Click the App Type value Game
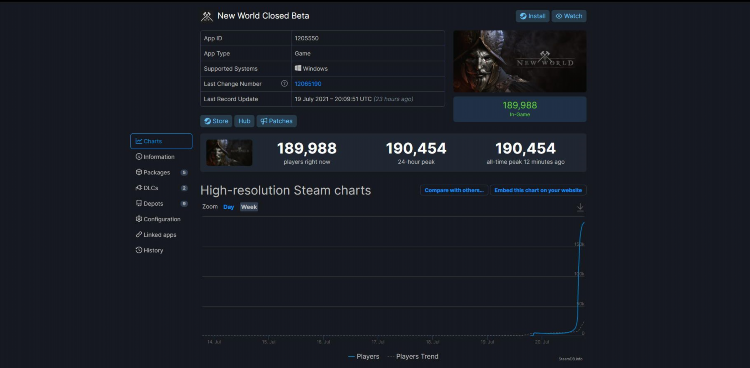 pos(303,54)
